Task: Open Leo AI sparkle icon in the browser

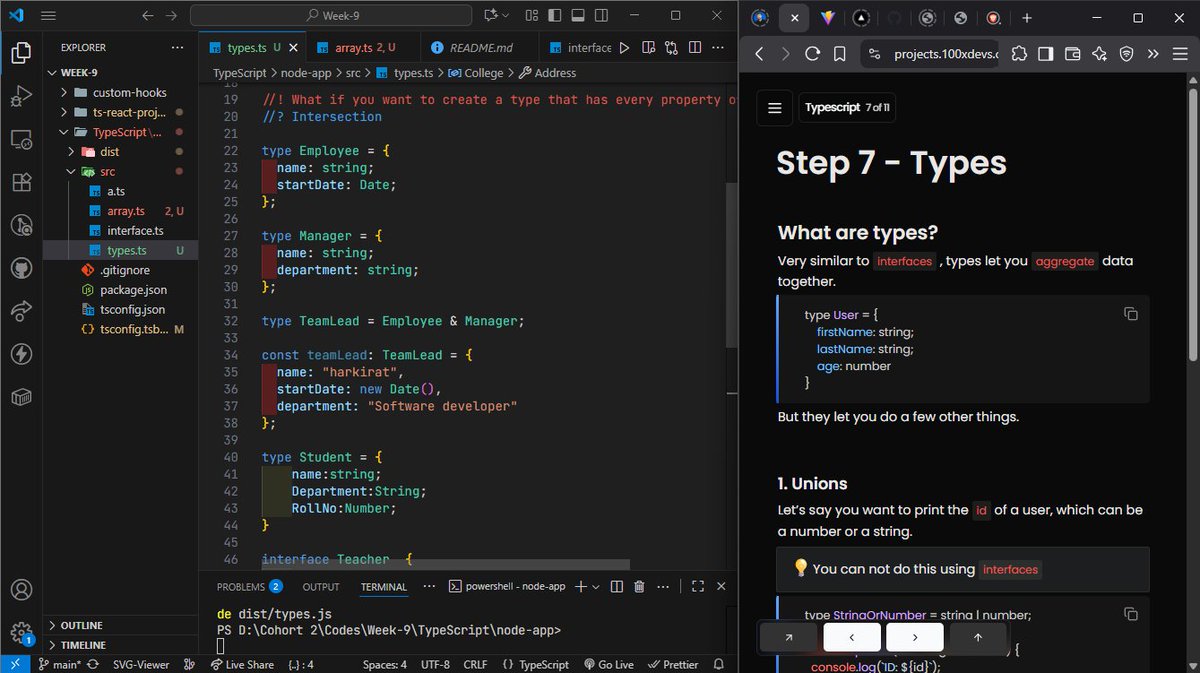Action: (1099, 54)
